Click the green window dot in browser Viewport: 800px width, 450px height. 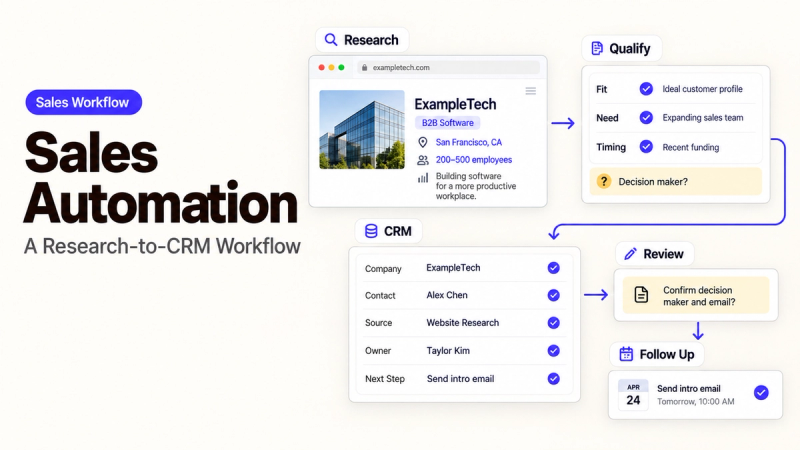[x=341, y=67]
